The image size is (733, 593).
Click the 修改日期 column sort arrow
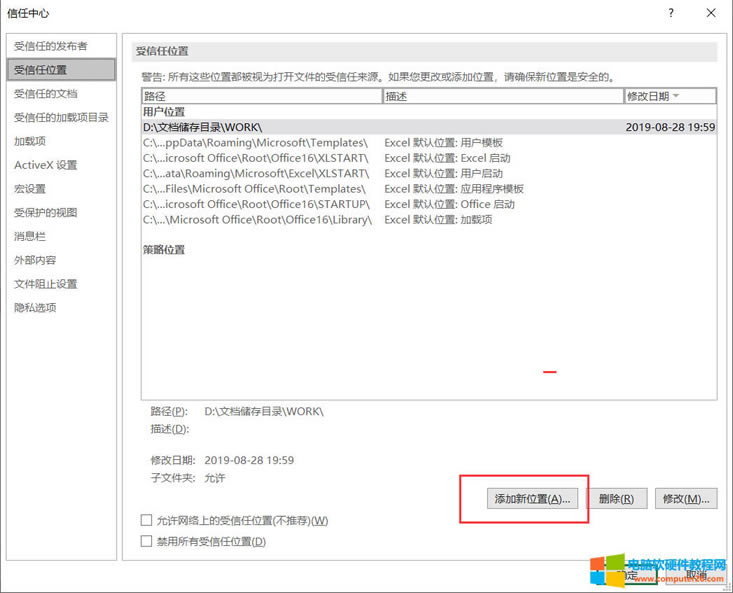pyautogui.click(x=677, y=96)
